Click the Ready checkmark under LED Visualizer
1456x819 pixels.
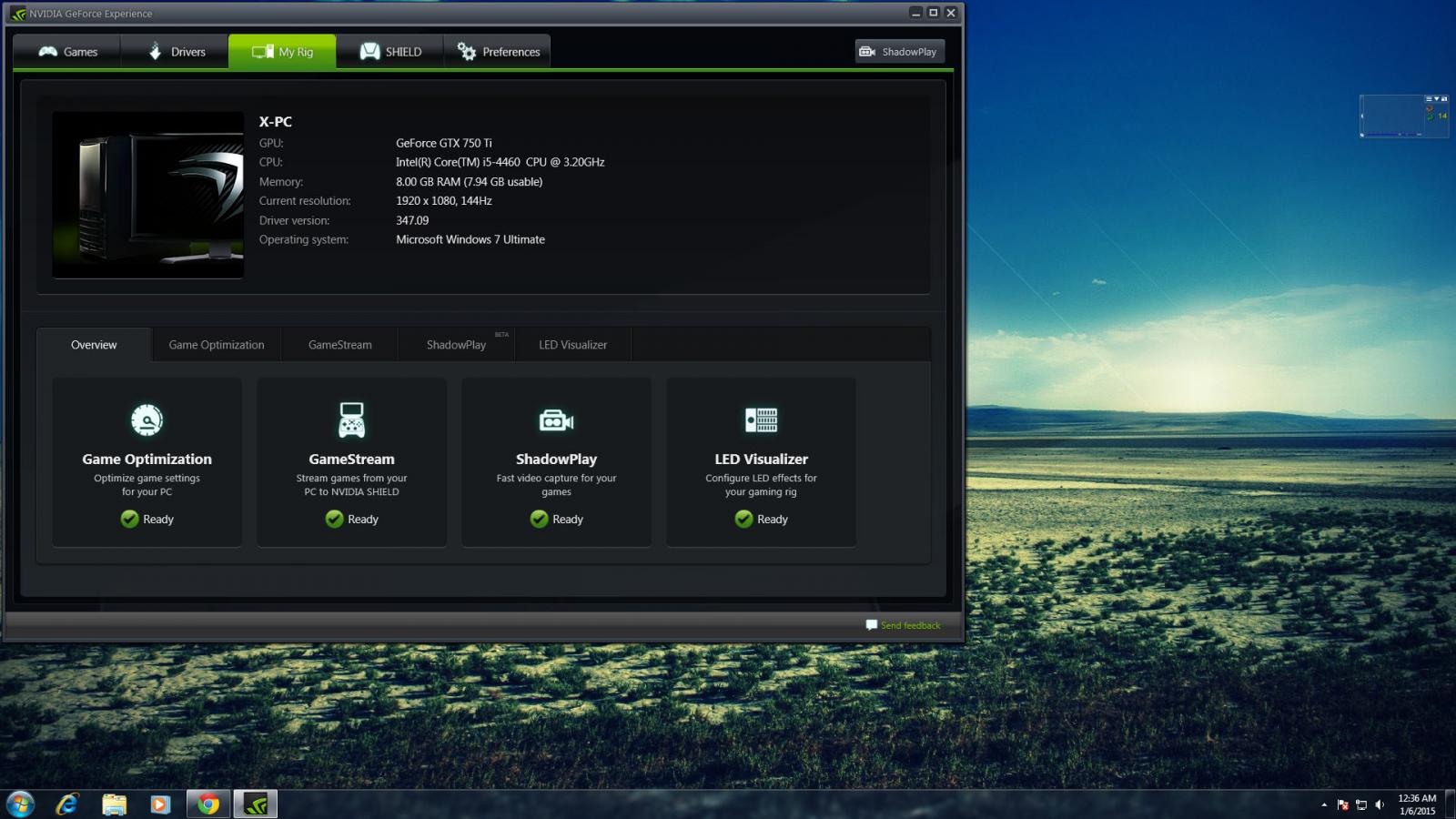(x=743, y=519)
